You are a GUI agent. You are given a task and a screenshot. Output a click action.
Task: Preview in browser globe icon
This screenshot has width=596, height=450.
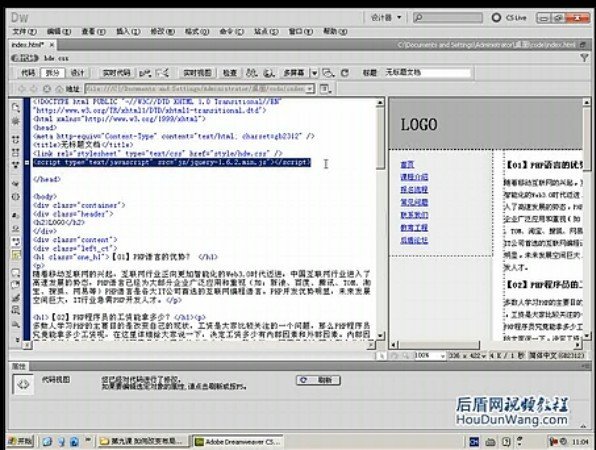pyautogui.click(x=269, y=73)
